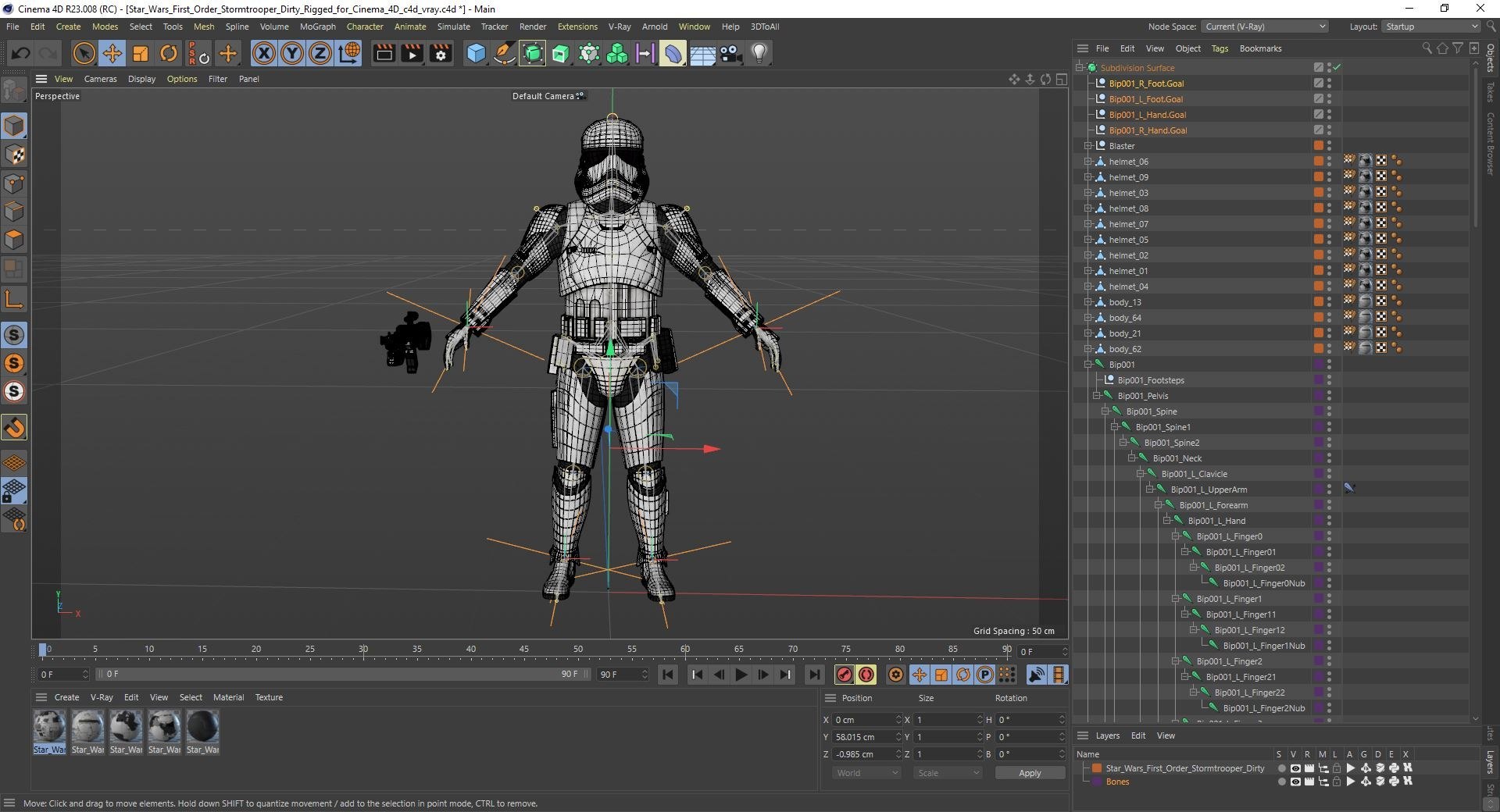Screen dimensions: 1500x812
Task: Add an Extrude generator object
Action: 561,53
